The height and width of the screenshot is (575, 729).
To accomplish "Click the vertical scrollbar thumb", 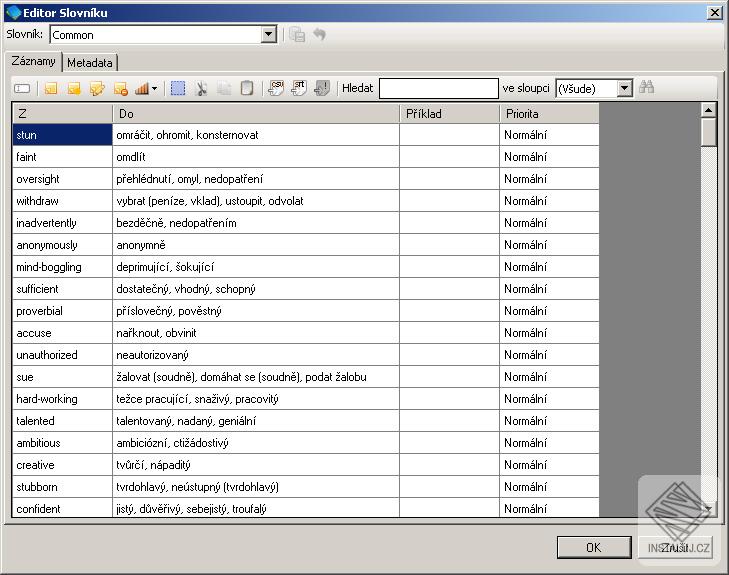I will [x=708, y=132].
